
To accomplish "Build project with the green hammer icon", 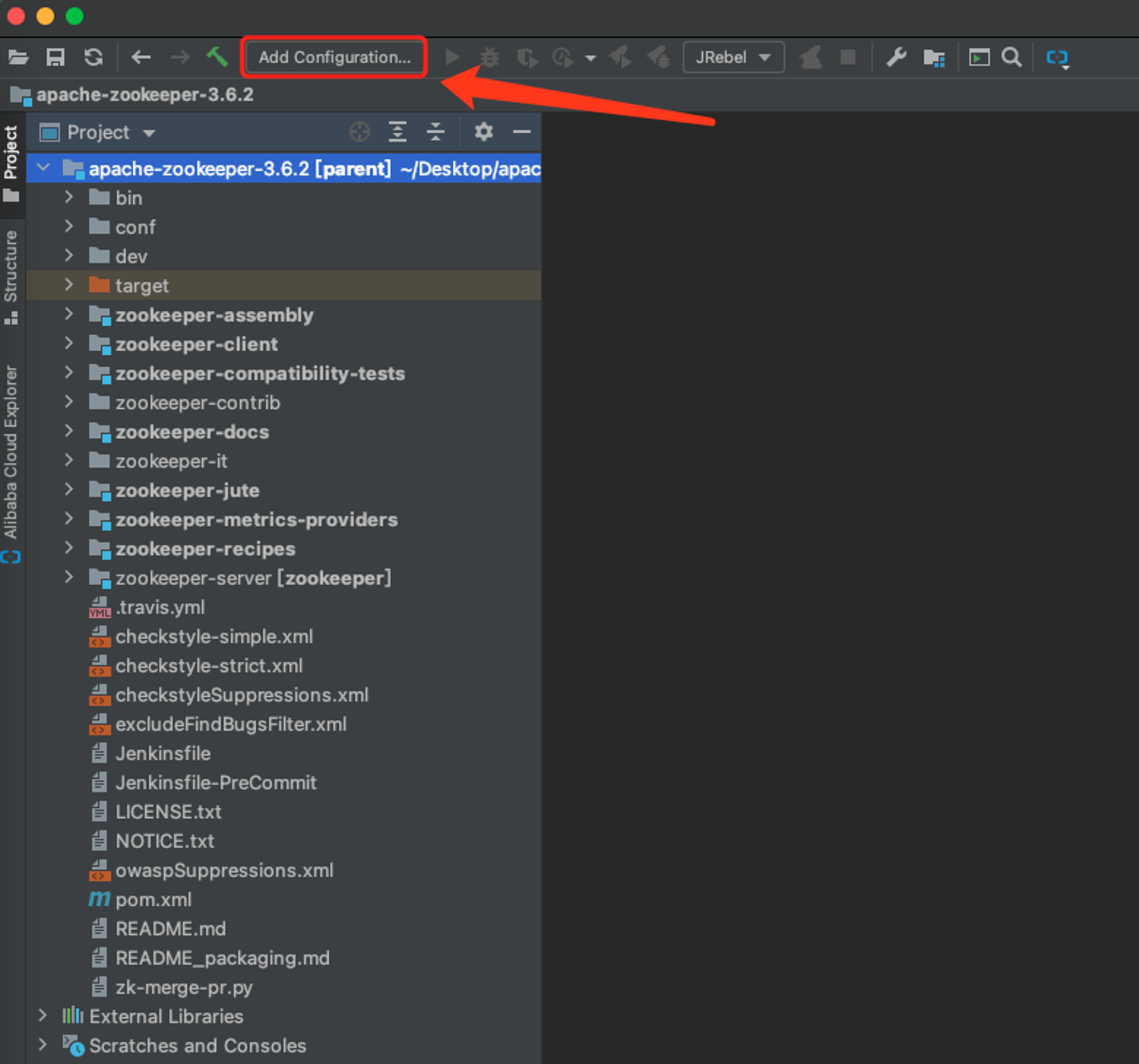I will pos(217,57).
